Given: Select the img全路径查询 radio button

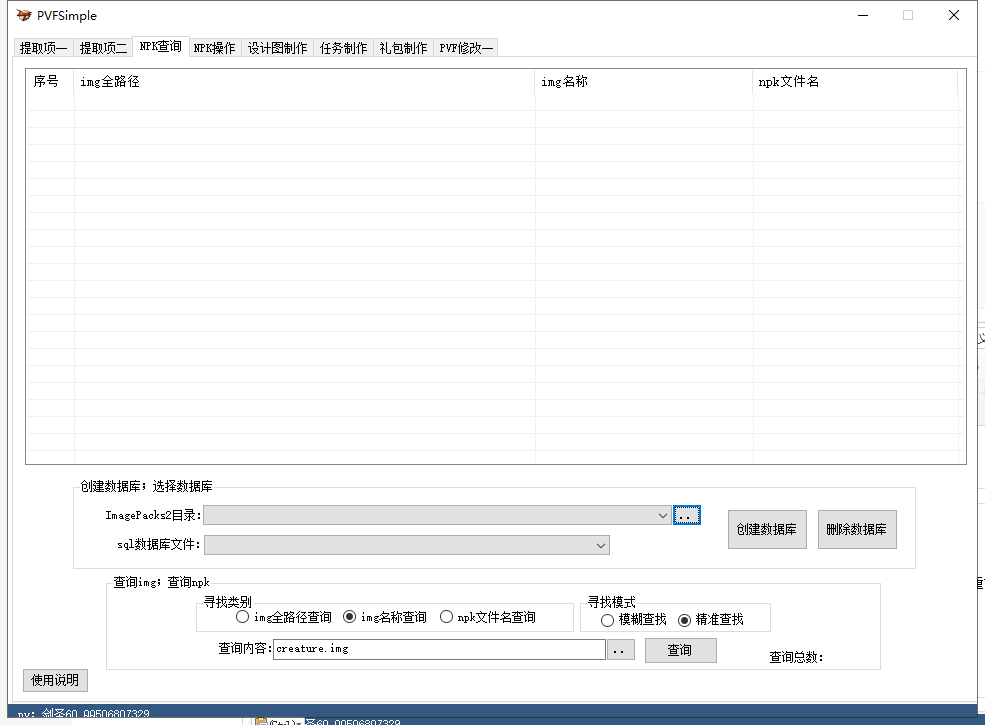Looking at the screenshot, I should point(243,618).
